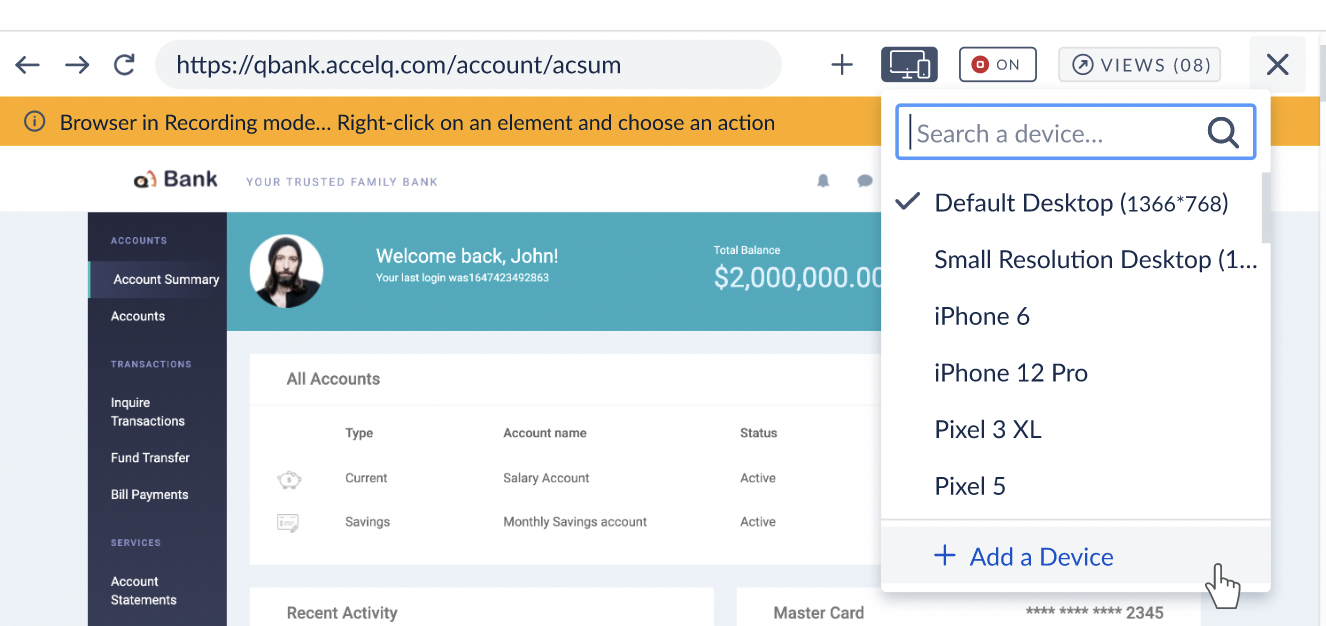Focus the Search a device field
Image resolution: width=1326 pixels, height=626 pixels.
point(1075,133)
